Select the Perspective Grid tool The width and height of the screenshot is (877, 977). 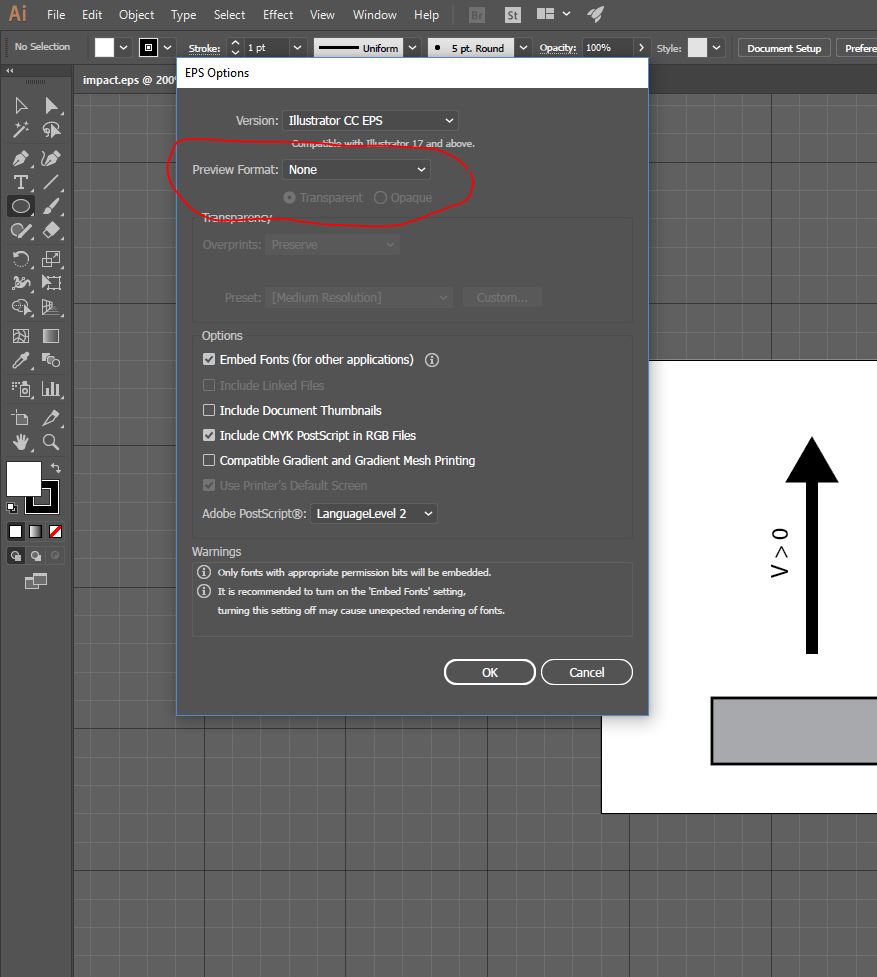coord(51,307)
